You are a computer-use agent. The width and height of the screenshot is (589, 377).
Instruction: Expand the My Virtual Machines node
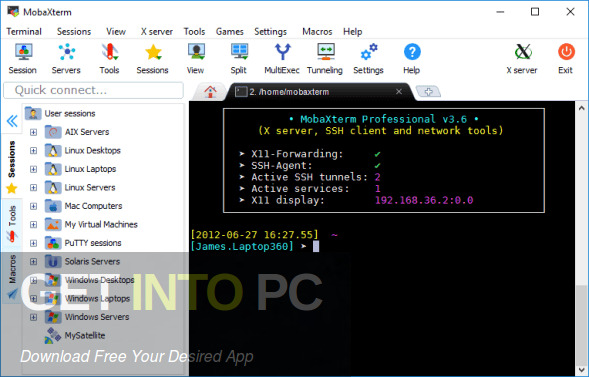point(33,225)
